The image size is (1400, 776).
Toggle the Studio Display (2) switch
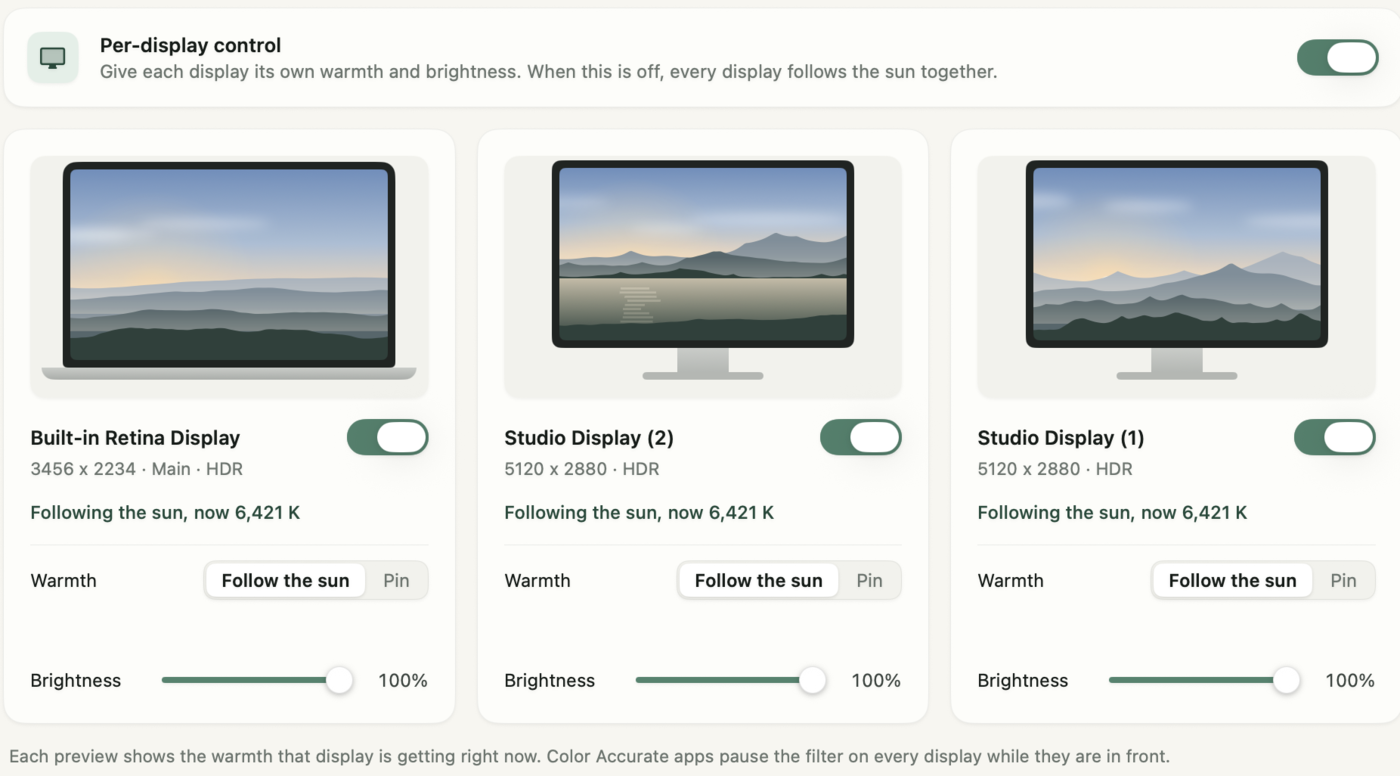click(x=860, y=437)
